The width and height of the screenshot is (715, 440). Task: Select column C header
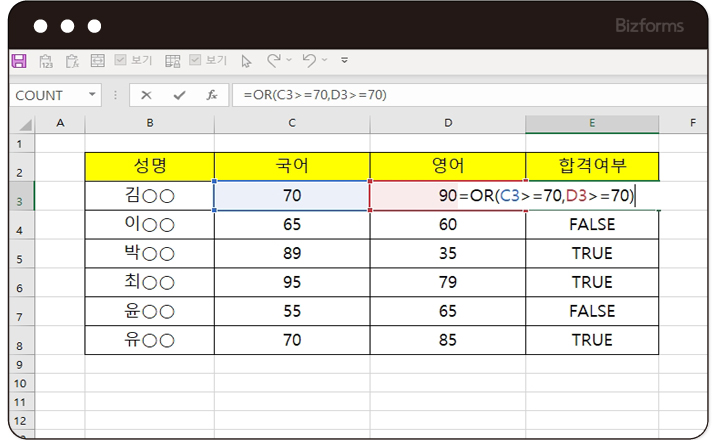tap(292, 123)
